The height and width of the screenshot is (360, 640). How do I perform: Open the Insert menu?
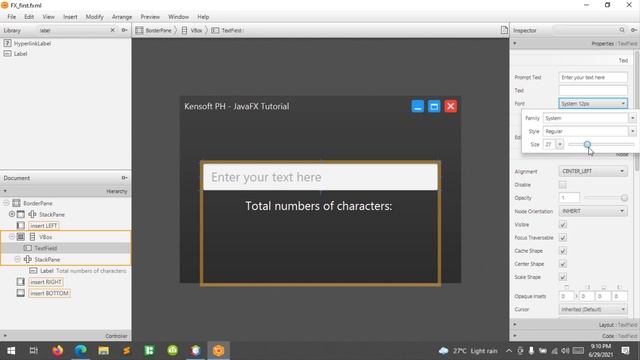70,17
